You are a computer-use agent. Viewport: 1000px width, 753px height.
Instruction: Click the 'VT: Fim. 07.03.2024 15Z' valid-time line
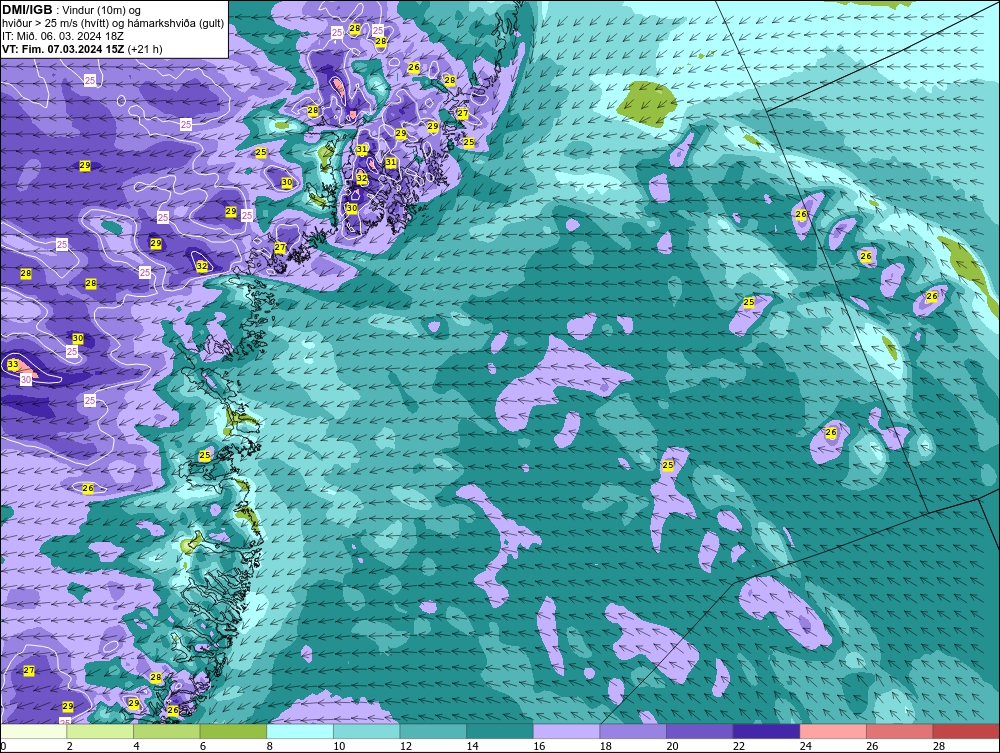coord(82,48)
